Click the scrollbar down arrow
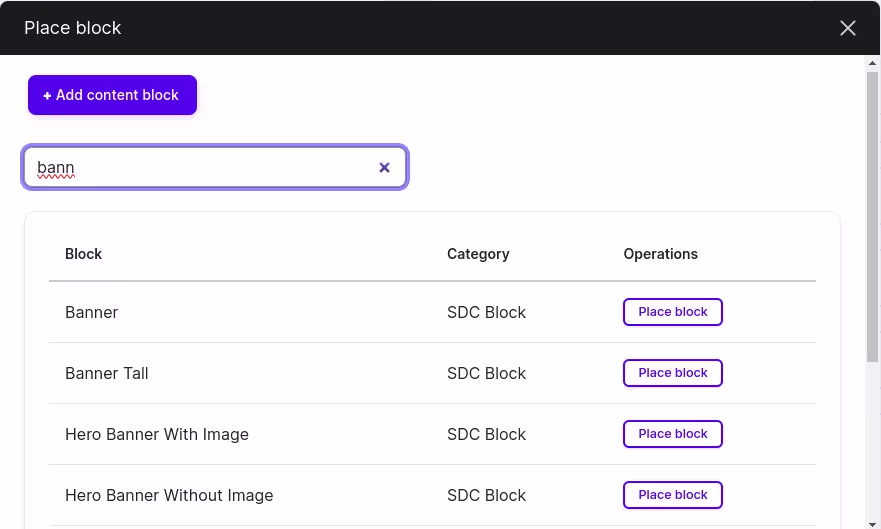881x529 pixels. click(872, 524)
